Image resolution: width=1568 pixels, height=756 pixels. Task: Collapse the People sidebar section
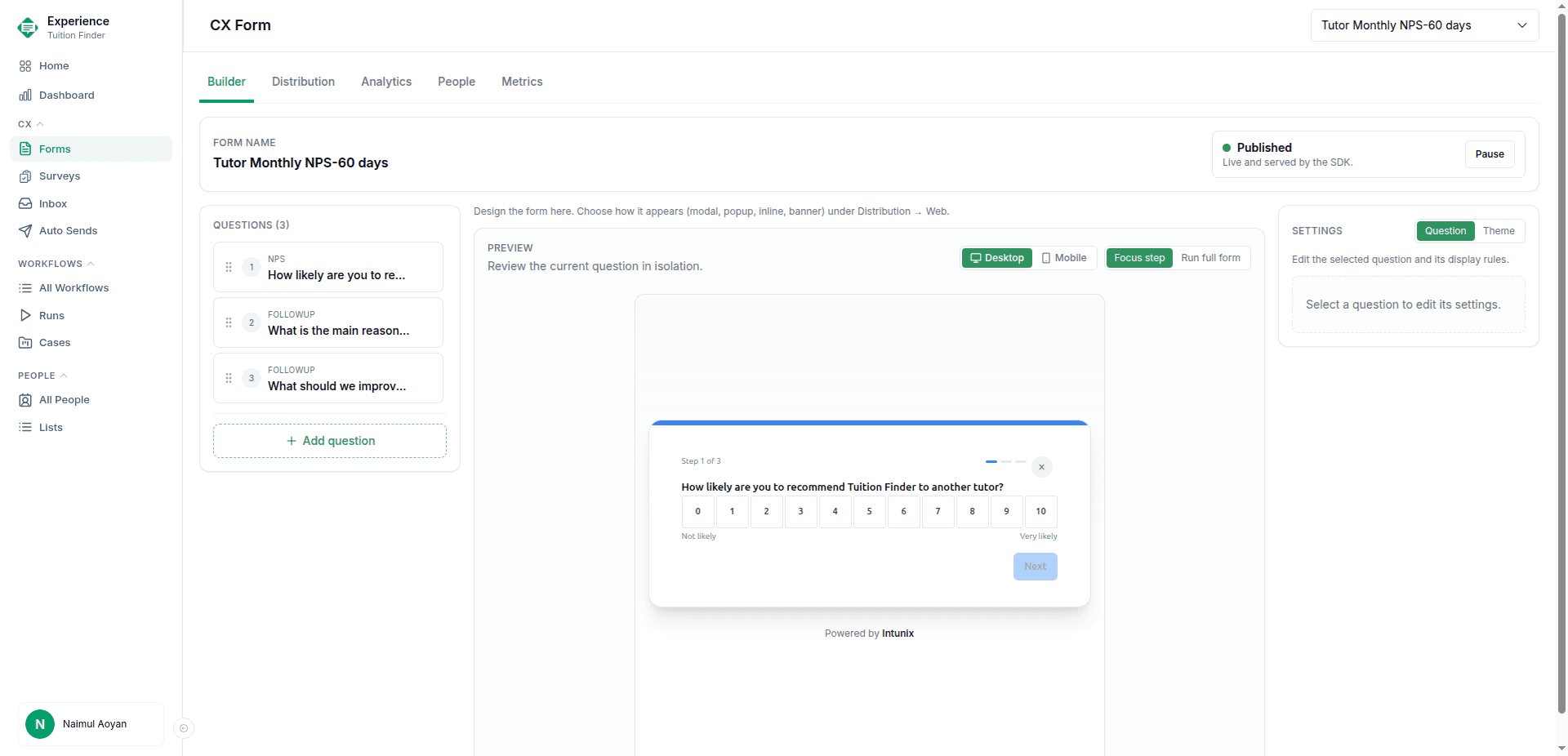pos(42,376)
